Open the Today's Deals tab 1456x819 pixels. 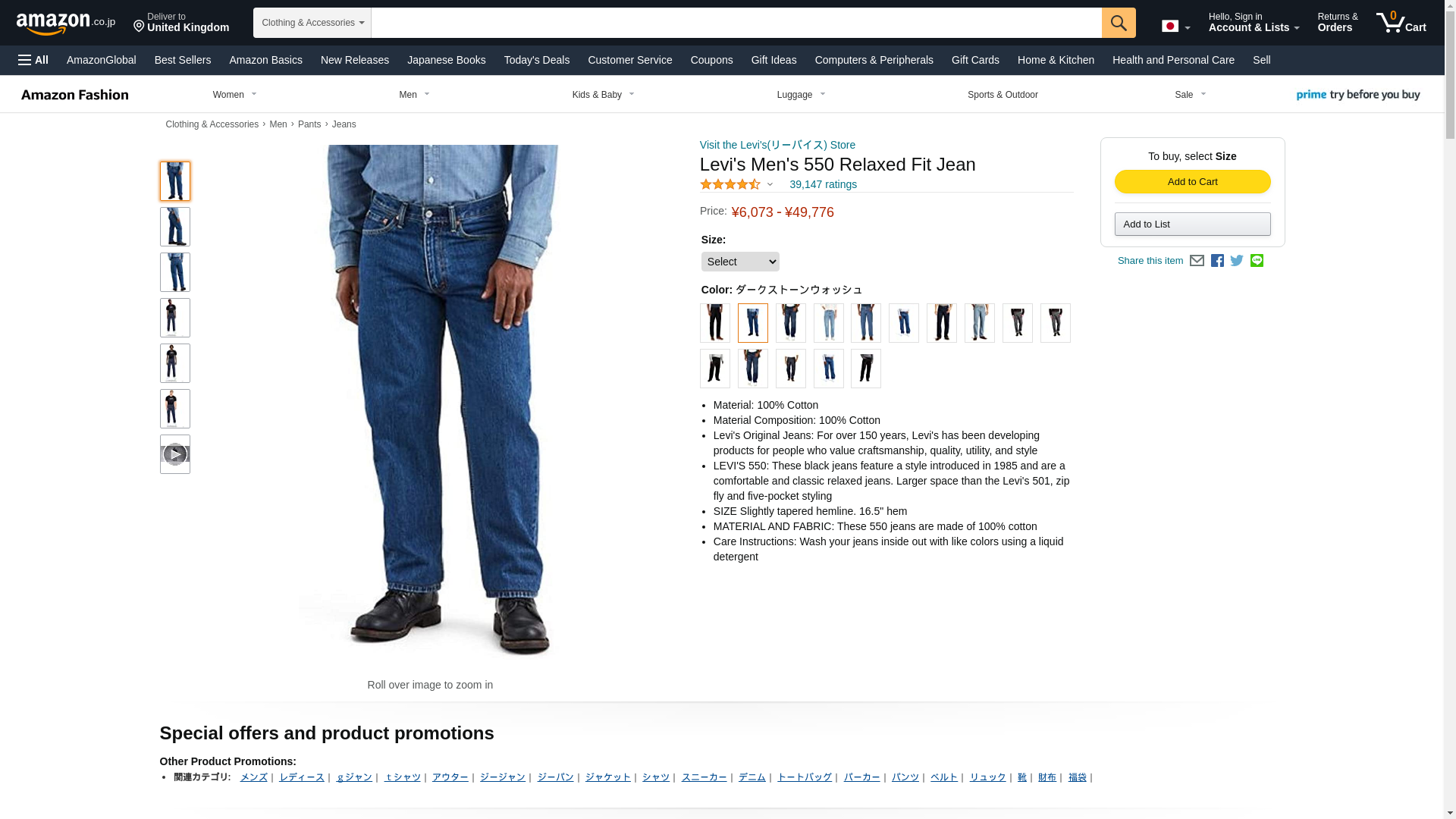coord(537,60)
